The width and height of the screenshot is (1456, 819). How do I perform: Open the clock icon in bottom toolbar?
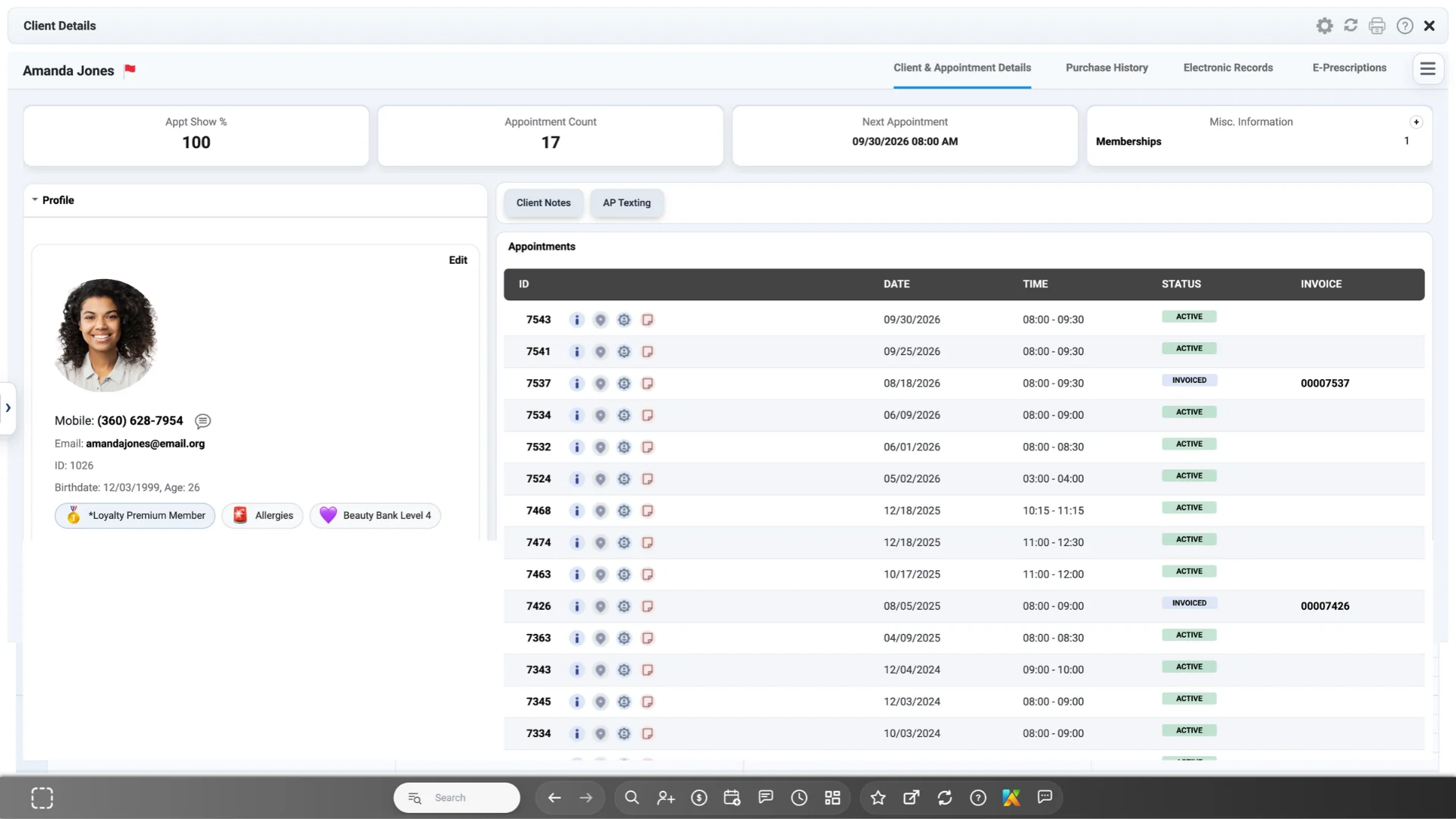(x=799, y=798)
